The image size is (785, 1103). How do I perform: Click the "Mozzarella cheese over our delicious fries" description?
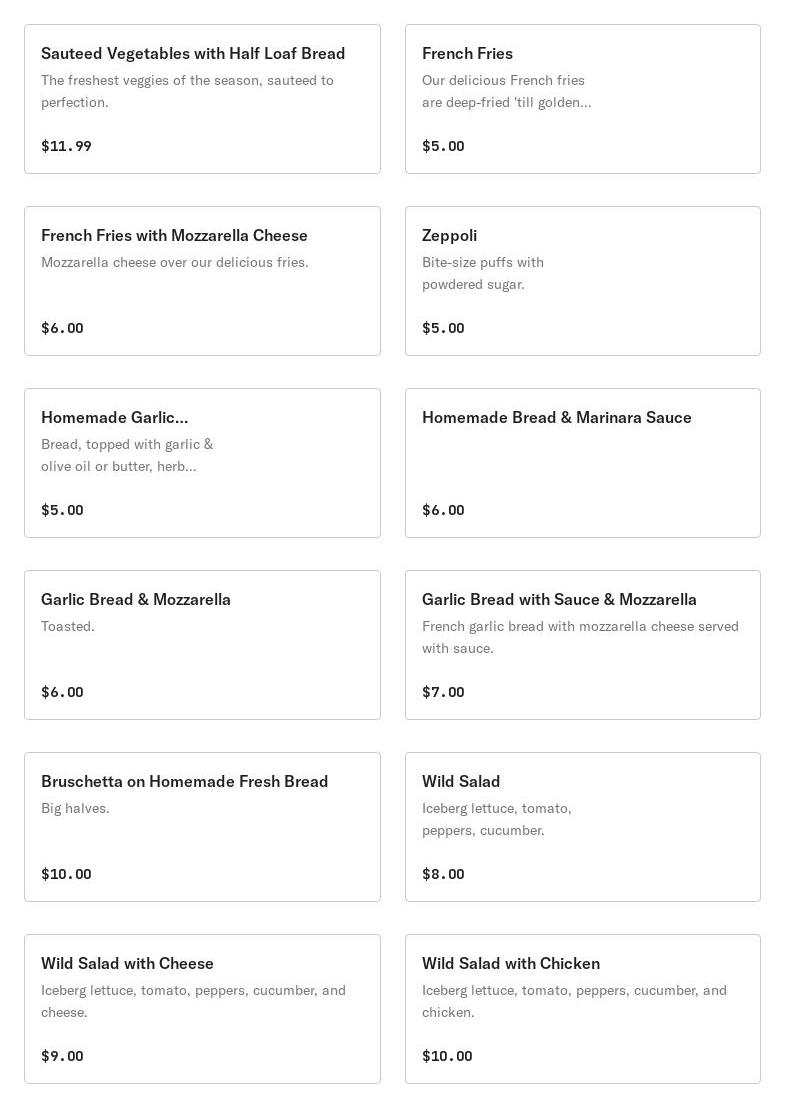(175, 263)
